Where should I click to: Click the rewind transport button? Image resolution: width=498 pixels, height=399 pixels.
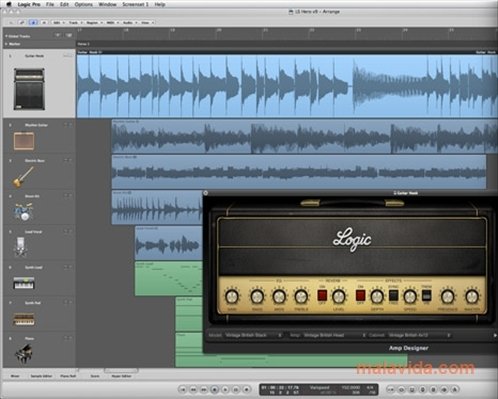click(x=193, y=389)
